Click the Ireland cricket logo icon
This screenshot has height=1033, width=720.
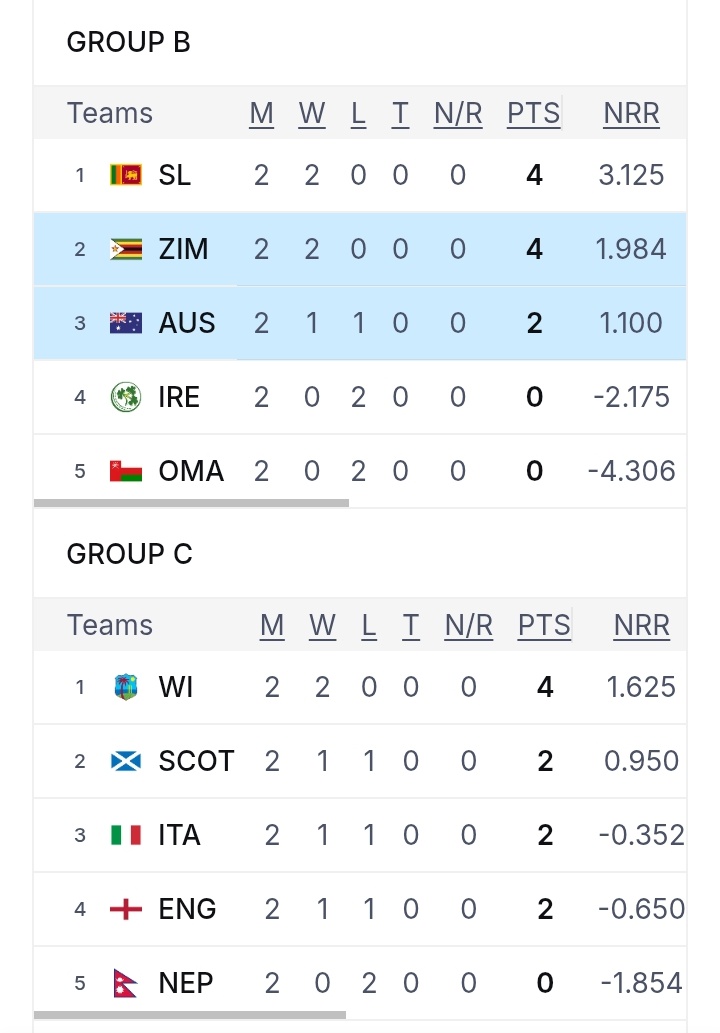point(126,397)
